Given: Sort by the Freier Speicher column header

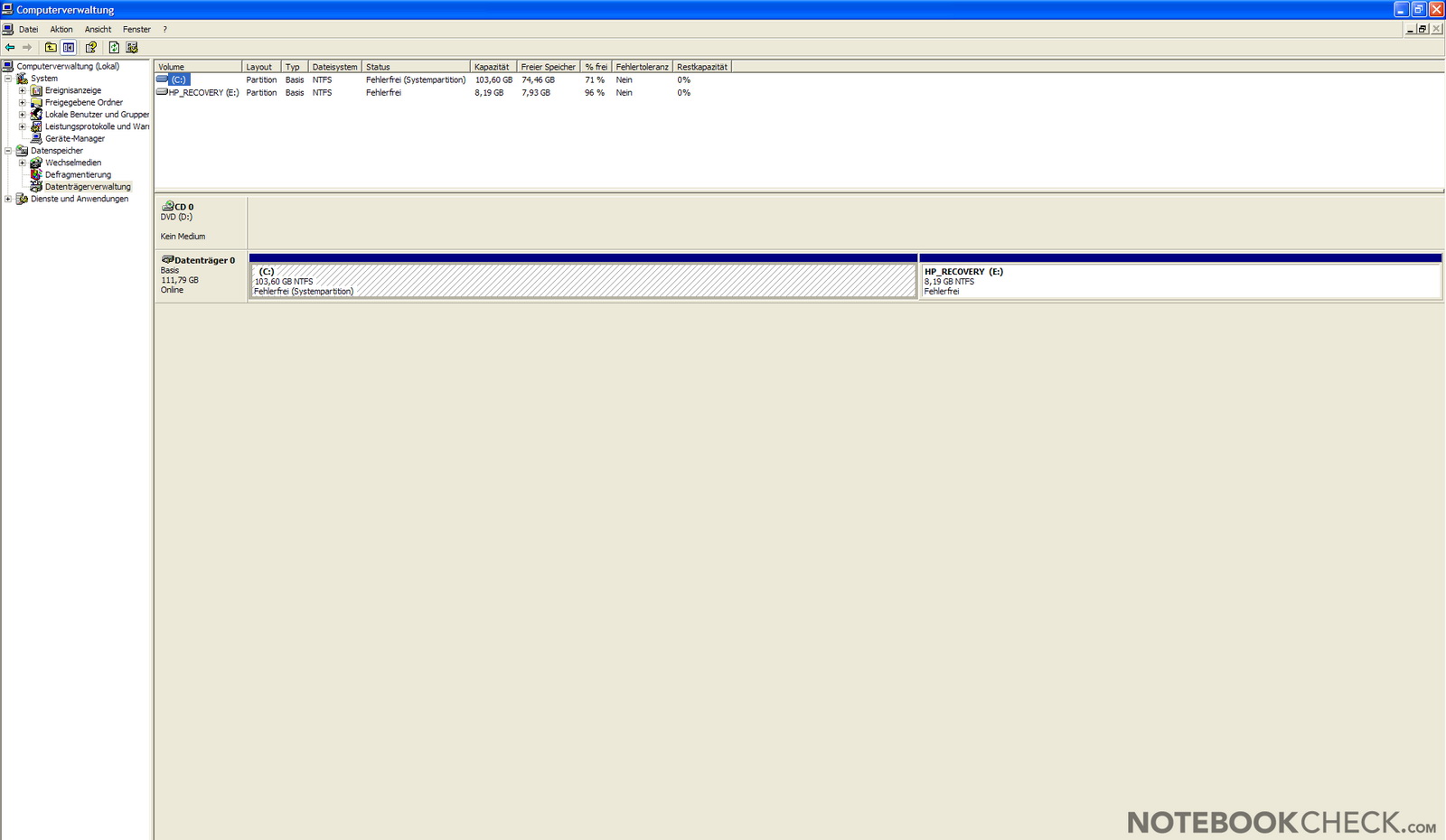Looking at the screenshot, I should point(549,67).
